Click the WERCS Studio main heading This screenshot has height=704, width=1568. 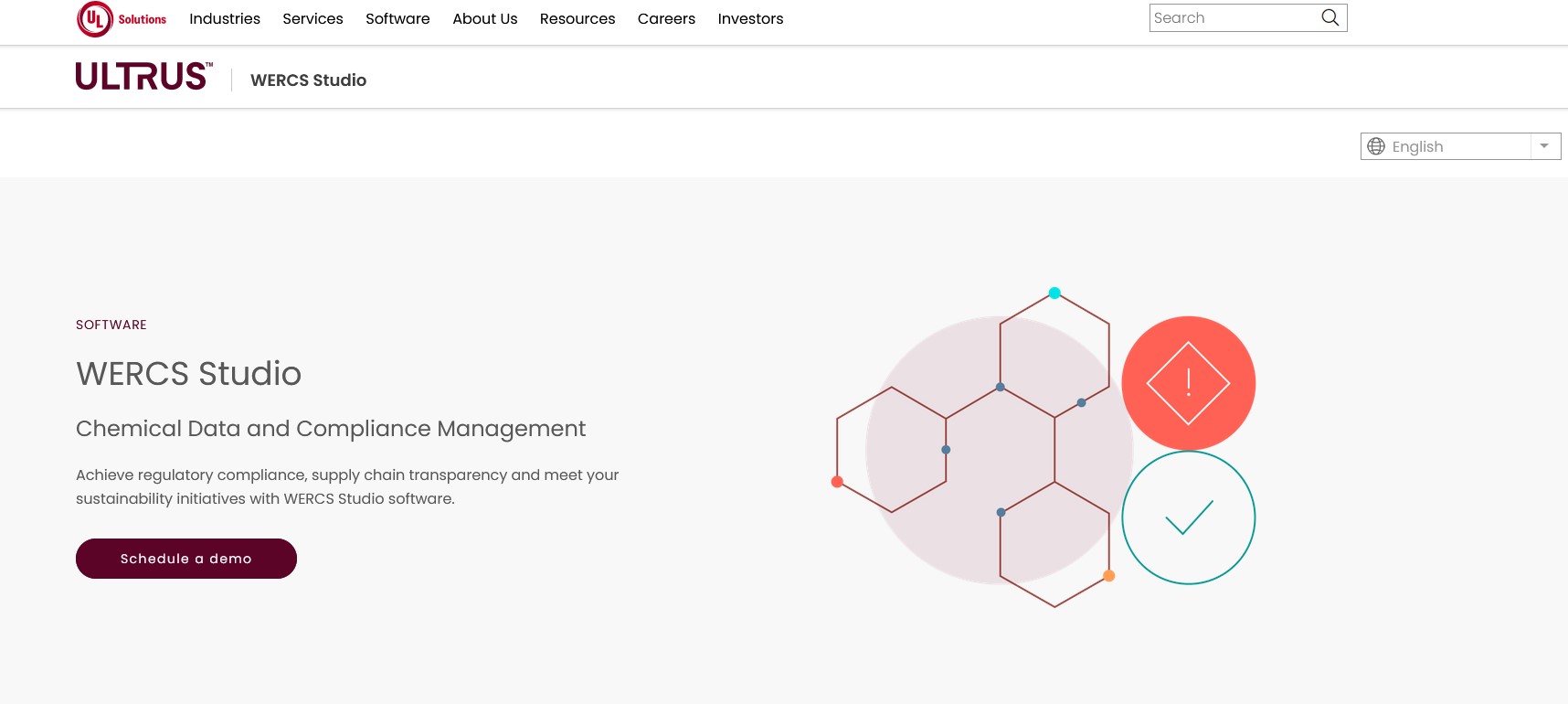(x=188, y=374)
